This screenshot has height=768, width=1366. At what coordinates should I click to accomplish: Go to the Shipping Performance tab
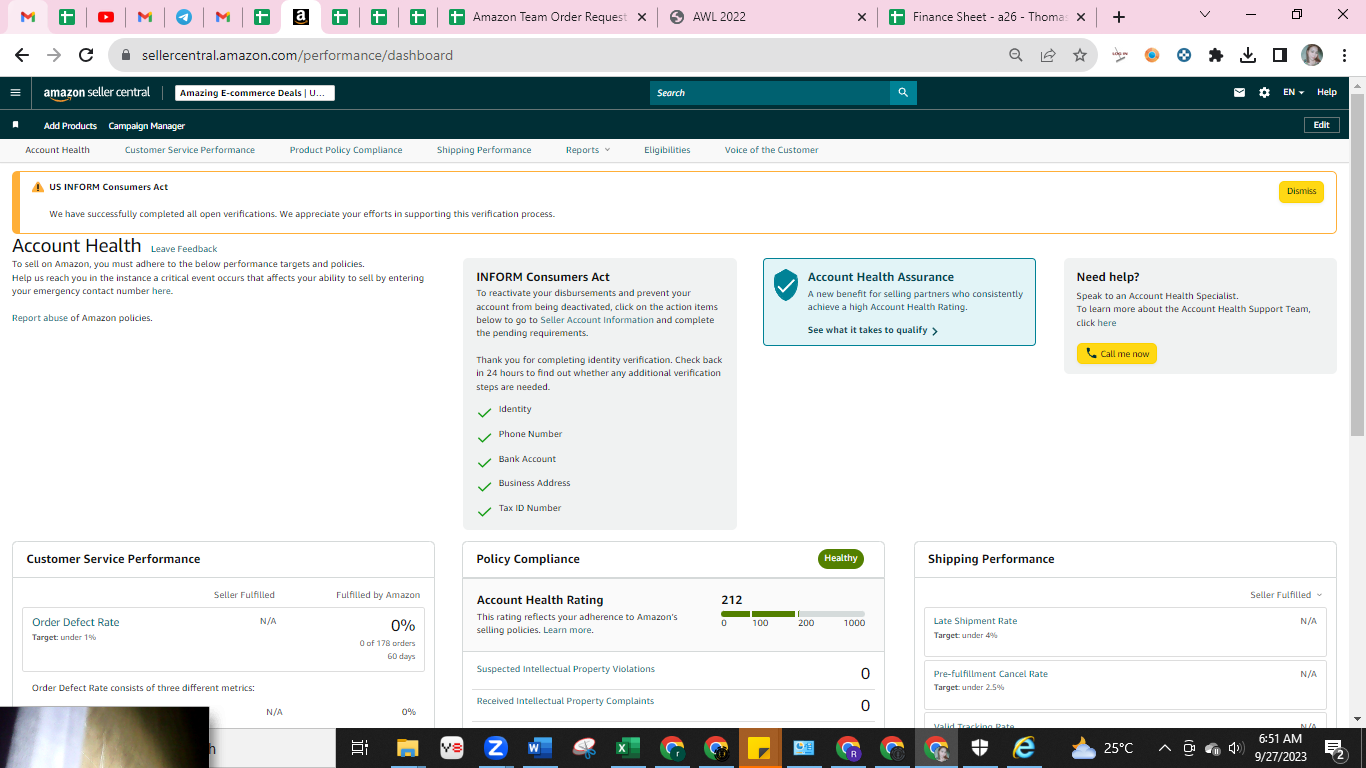(x=484, y=150)
